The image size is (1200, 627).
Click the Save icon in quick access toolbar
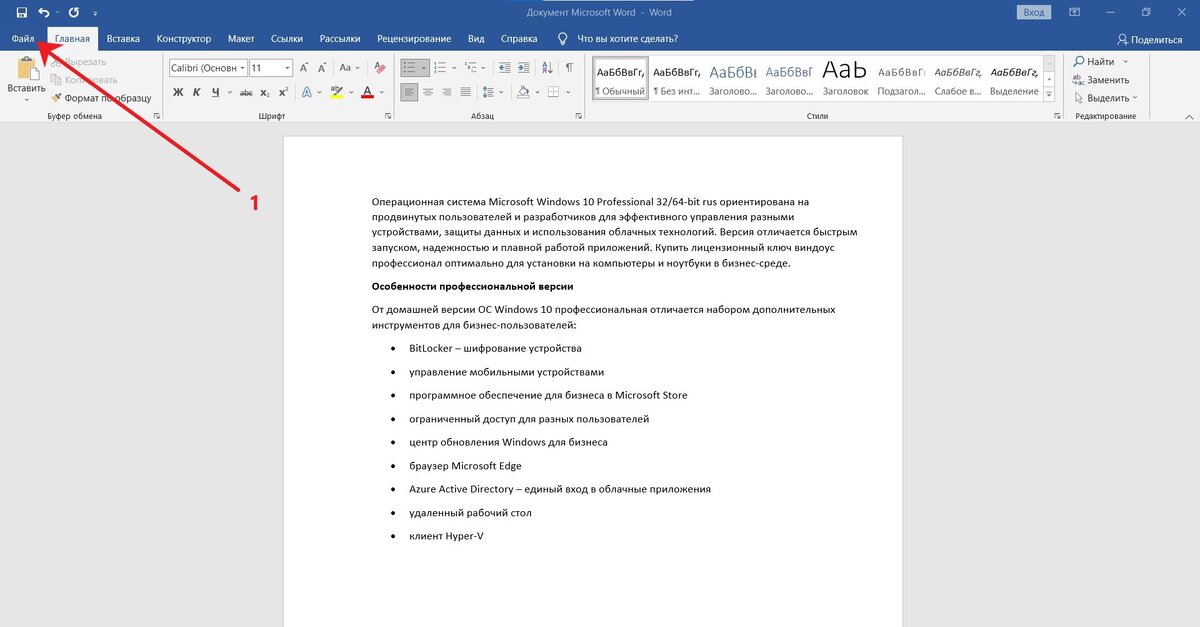pyautogui.click(x=21, y=13)
